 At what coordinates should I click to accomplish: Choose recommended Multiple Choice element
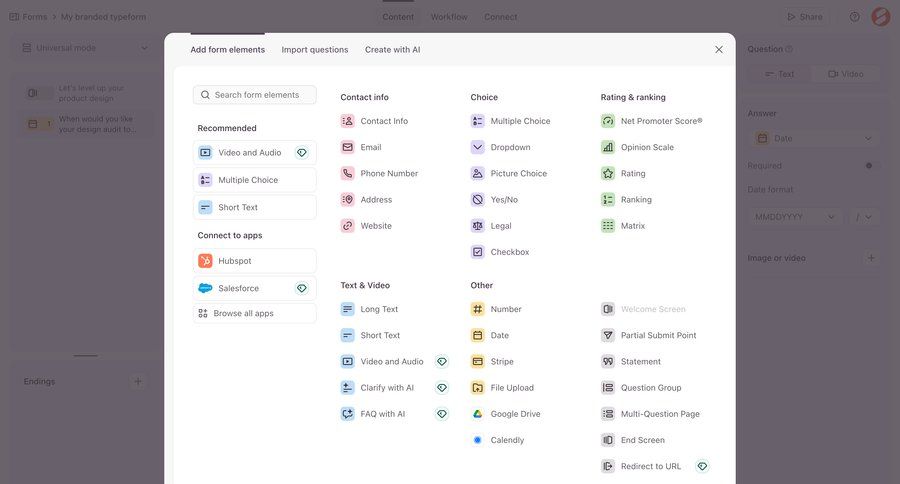[255, 180]
